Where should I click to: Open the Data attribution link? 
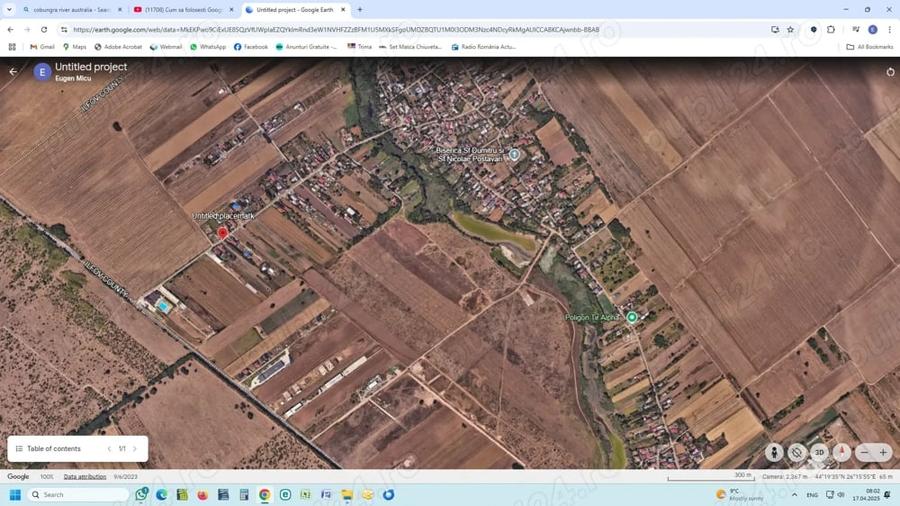[84, 477]
